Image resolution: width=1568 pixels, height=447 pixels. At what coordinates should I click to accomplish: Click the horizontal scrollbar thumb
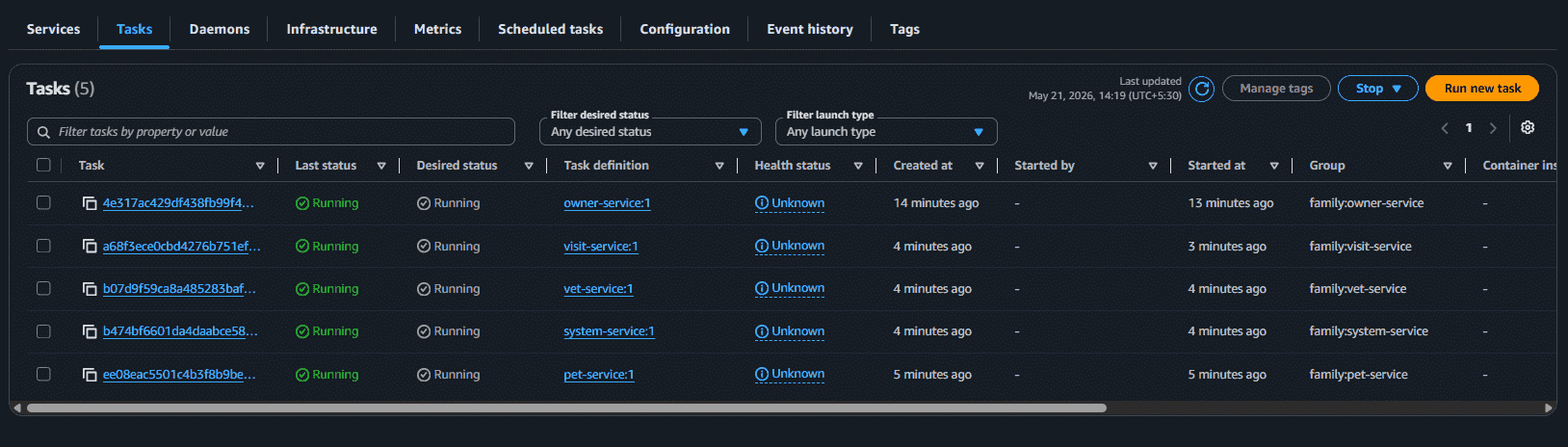tap(566, 408)
